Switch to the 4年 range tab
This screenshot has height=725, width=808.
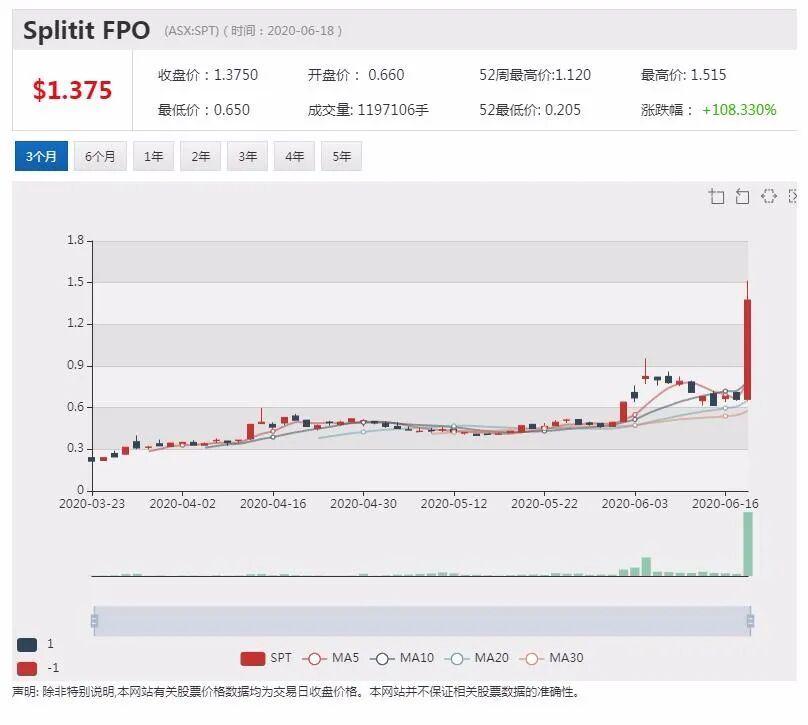click(x=294, y=156)
